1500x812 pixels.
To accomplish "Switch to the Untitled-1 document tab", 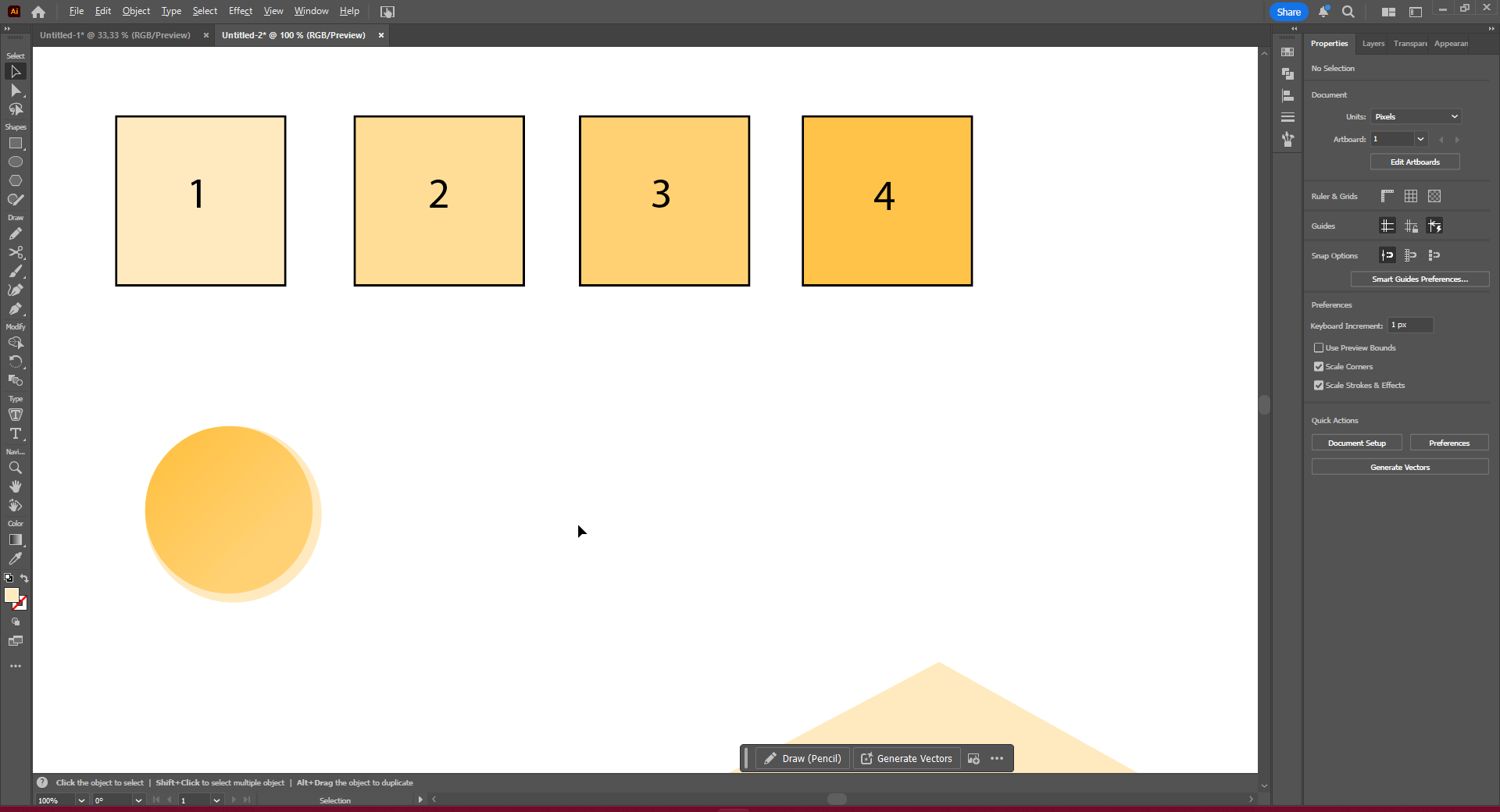I will 116,35.
